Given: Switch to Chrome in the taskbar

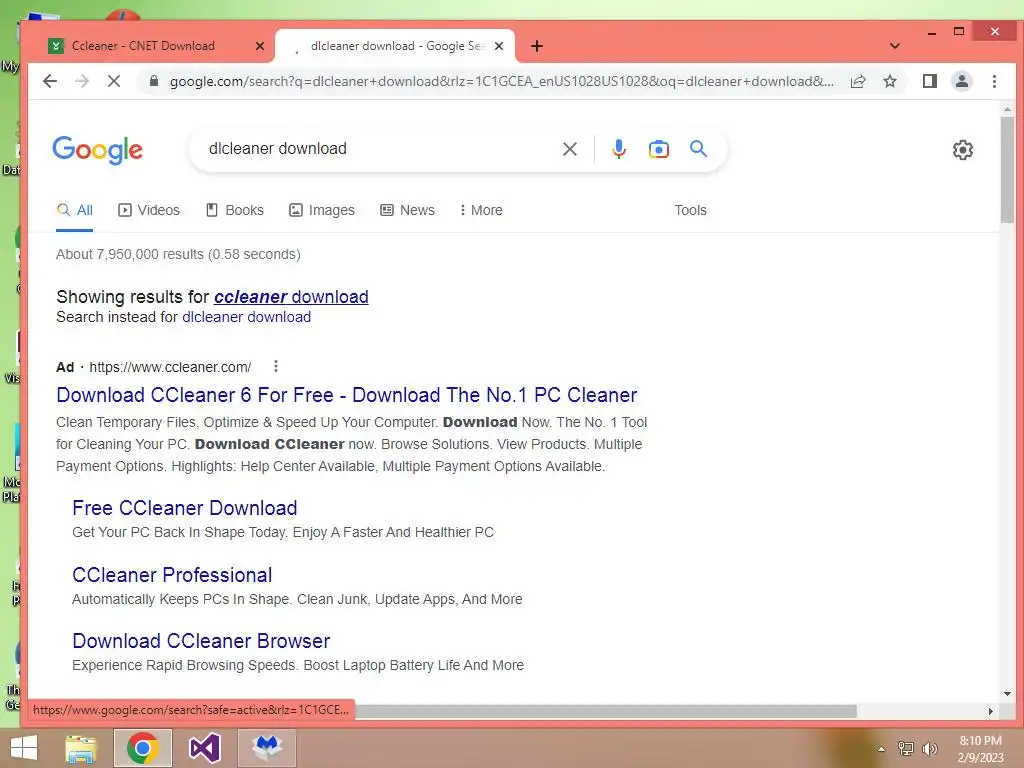Looking at the screenshot, I should (x=143, y=748).
